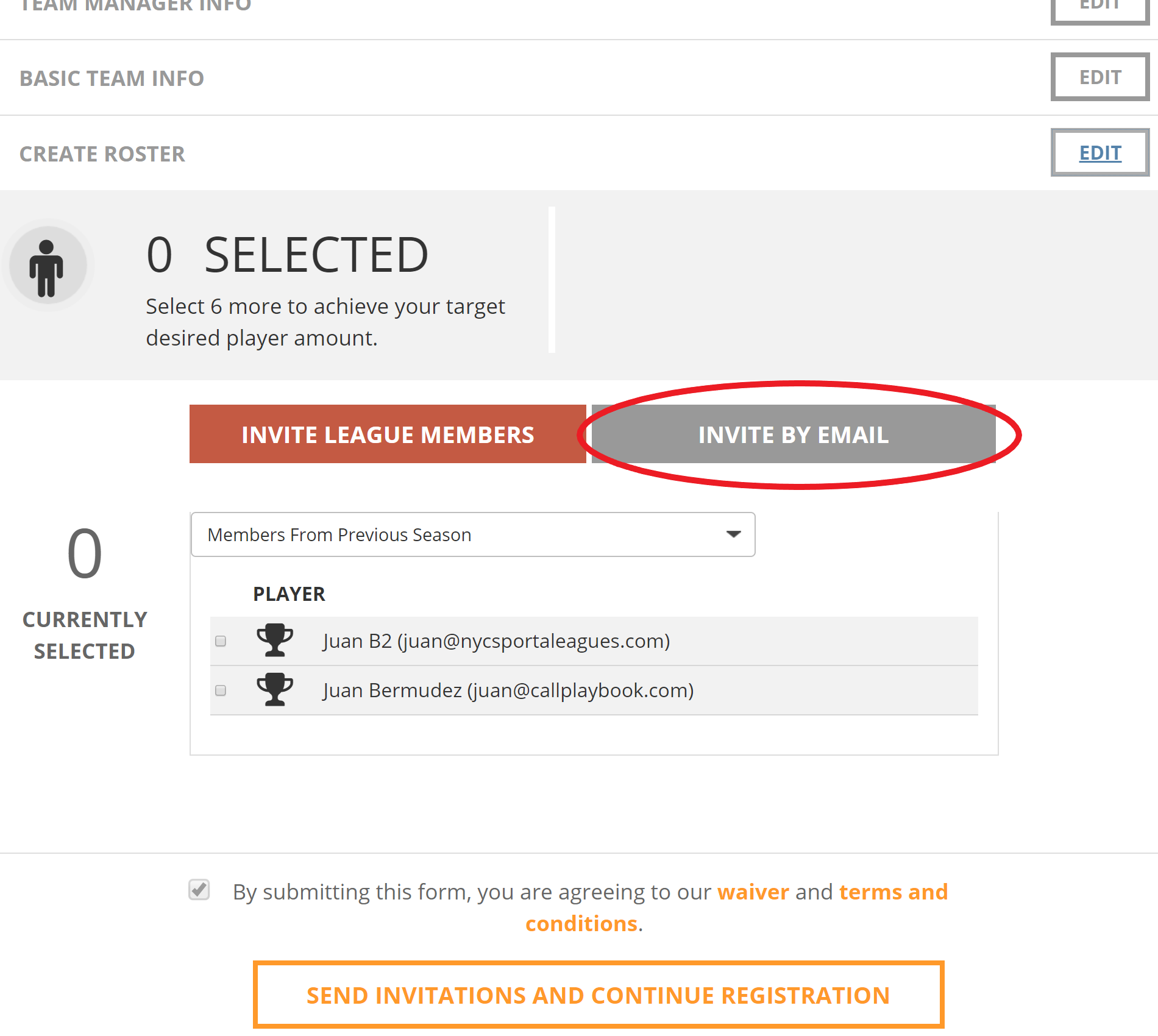The width and height of the screenshot is (1158, 1036).
Task: Click Edit next to Create Roster
Action: pyautogui.click(x=1099, y=153)
